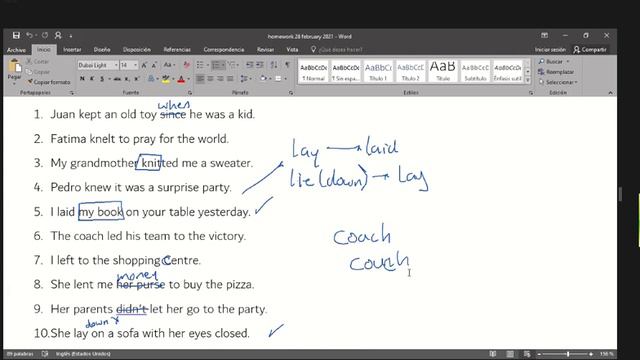This screenshot has height=360, width=640.
Task: Adjust the zoom slider in the status bar
Action: [x=565, y=354]
